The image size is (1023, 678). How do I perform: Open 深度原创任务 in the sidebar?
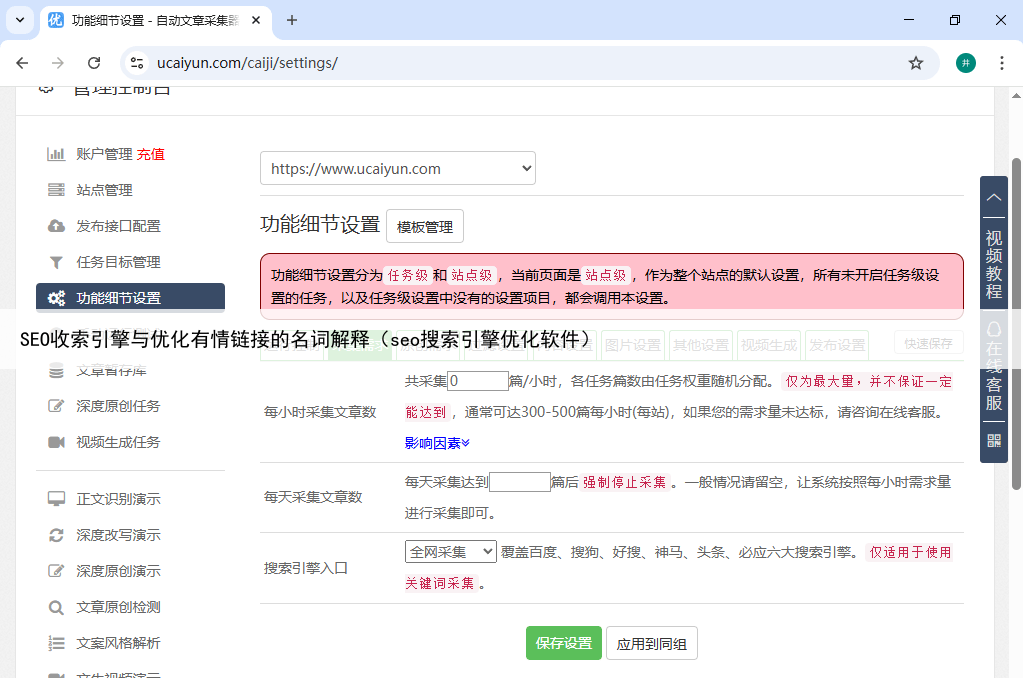[118, 406]
